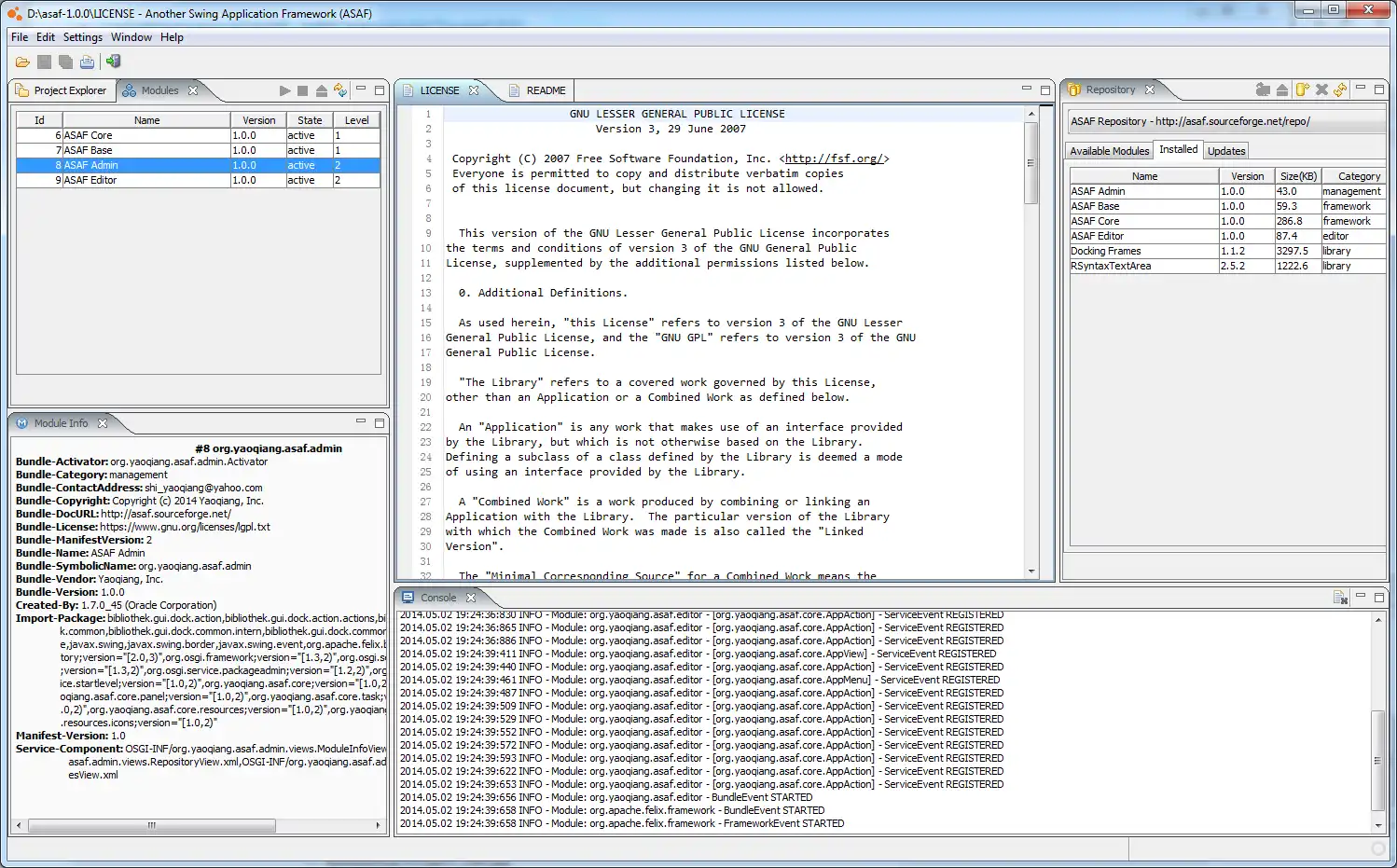Clear the console with document-X icon

point(1340,598)
